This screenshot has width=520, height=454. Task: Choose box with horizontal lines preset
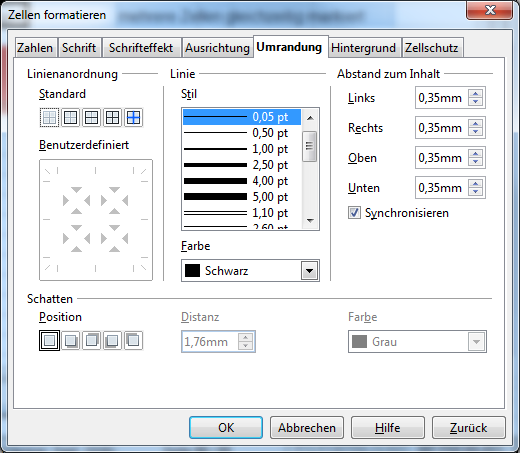coord(91,118)
